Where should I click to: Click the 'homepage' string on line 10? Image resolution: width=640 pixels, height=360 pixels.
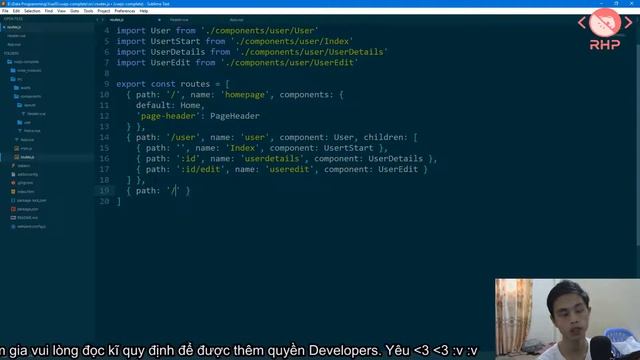(245, 95)
